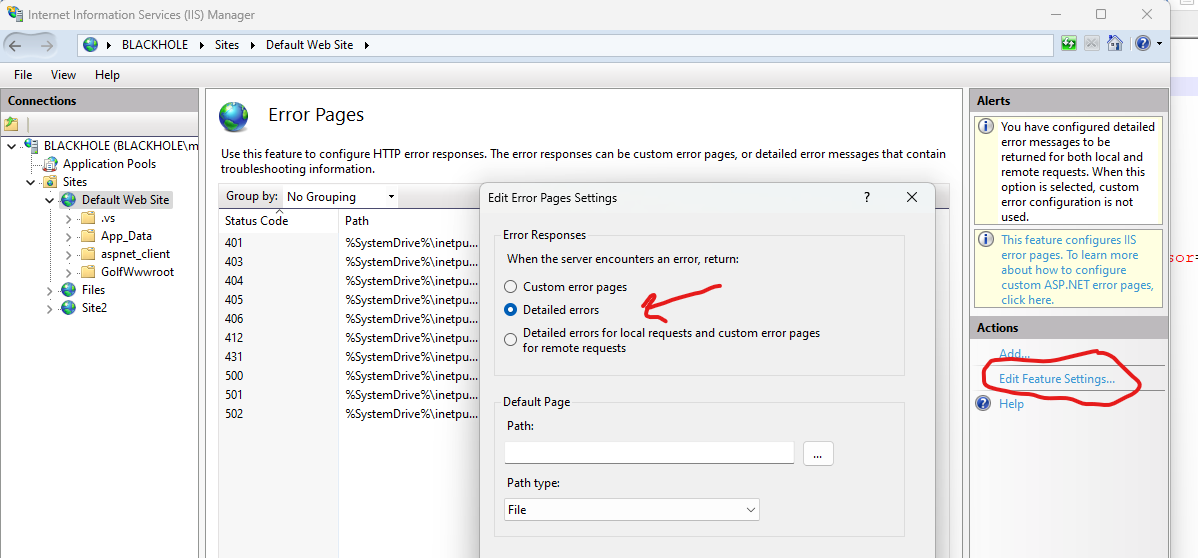Open the Path type dropdown
Screen dimensions: 1198x558
pos(632,509)
